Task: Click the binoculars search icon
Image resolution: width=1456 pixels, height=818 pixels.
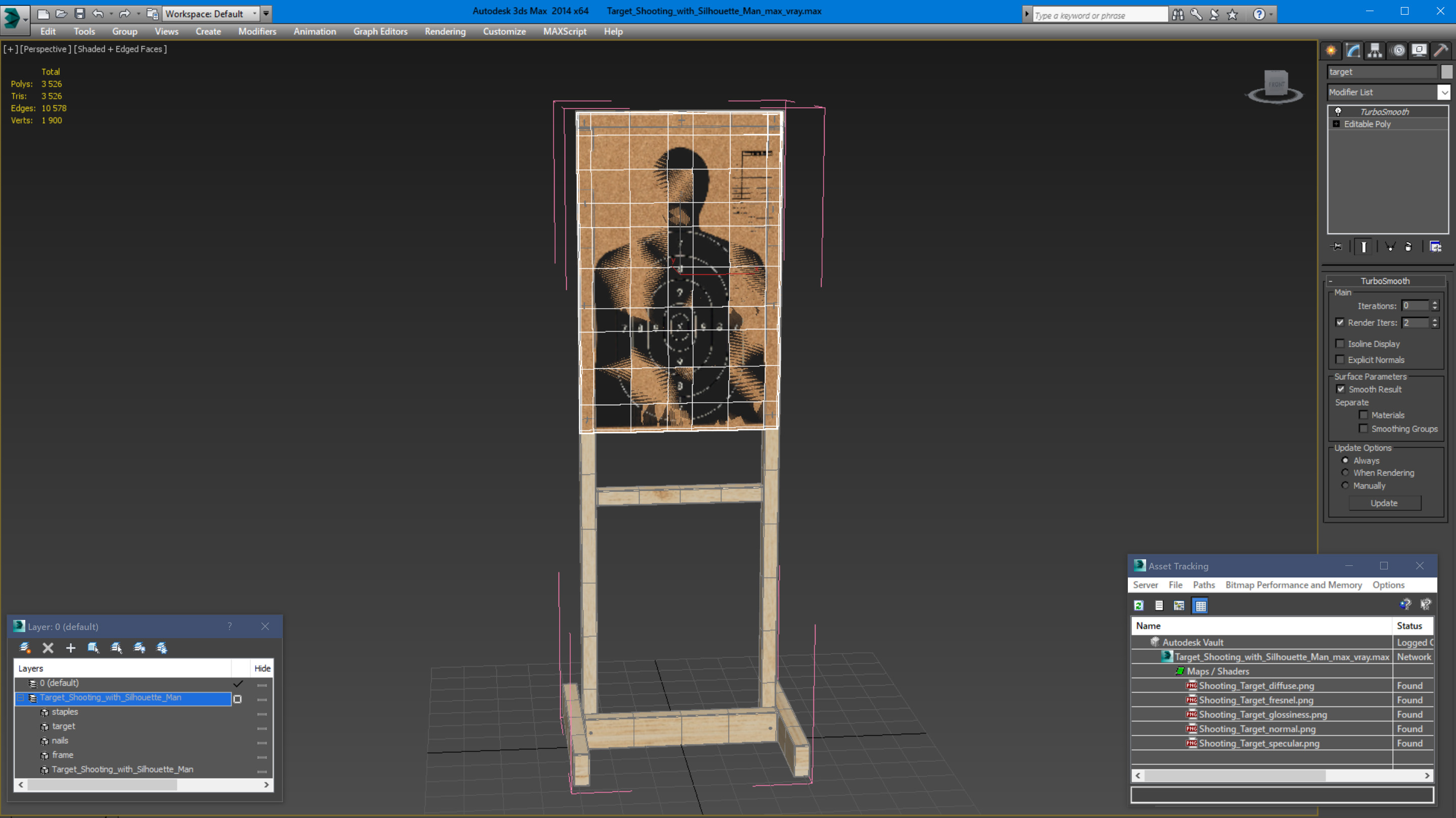Action: click(1178, 15)
